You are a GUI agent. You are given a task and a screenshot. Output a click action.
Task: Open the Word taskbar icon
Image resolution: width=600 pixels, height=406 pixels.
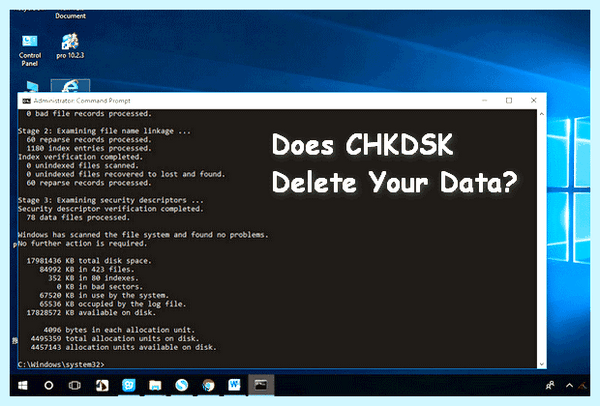tap(234, 385)
